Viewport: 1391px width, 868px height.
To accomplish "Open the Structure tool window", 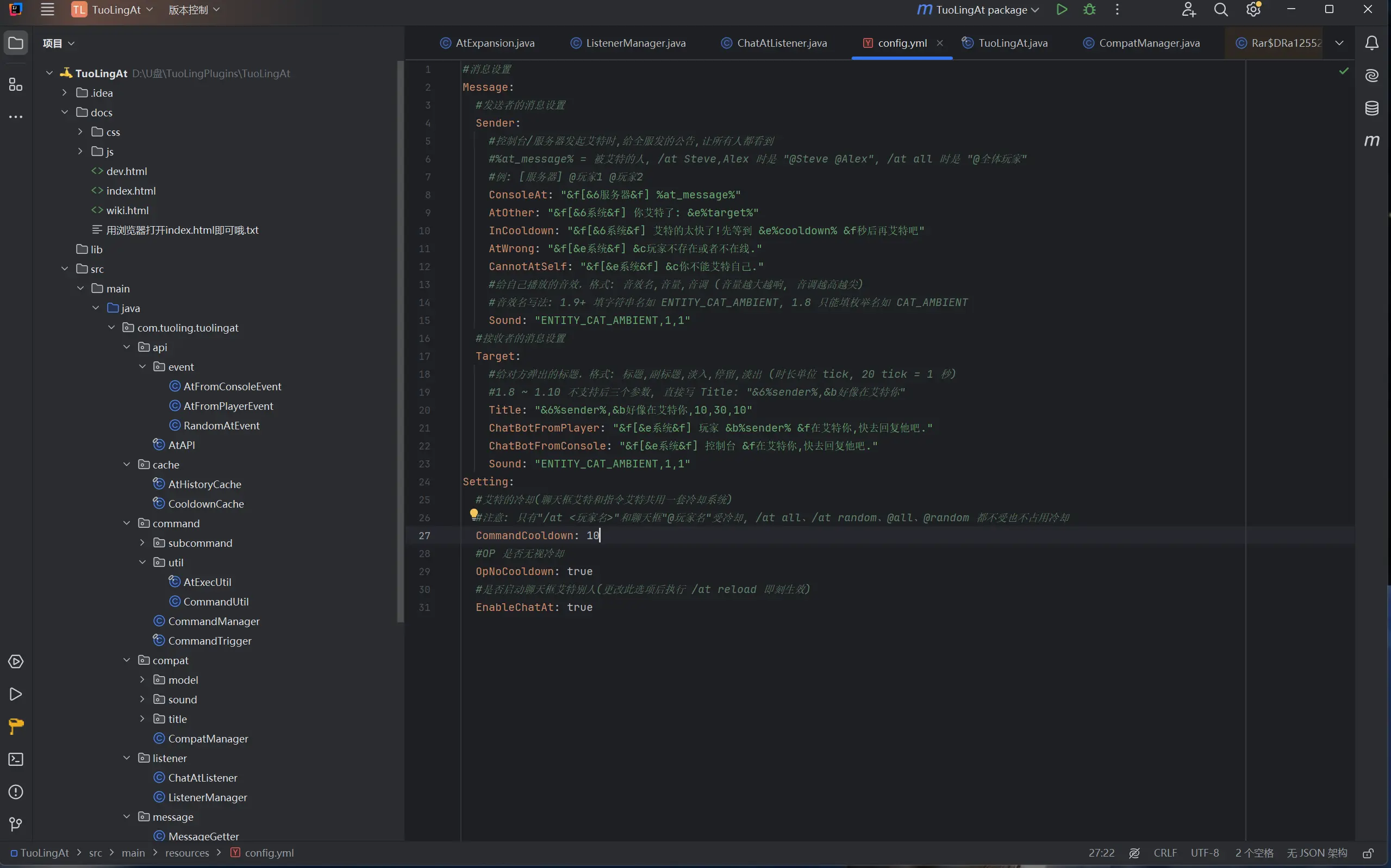I will [x=16, y=84].
